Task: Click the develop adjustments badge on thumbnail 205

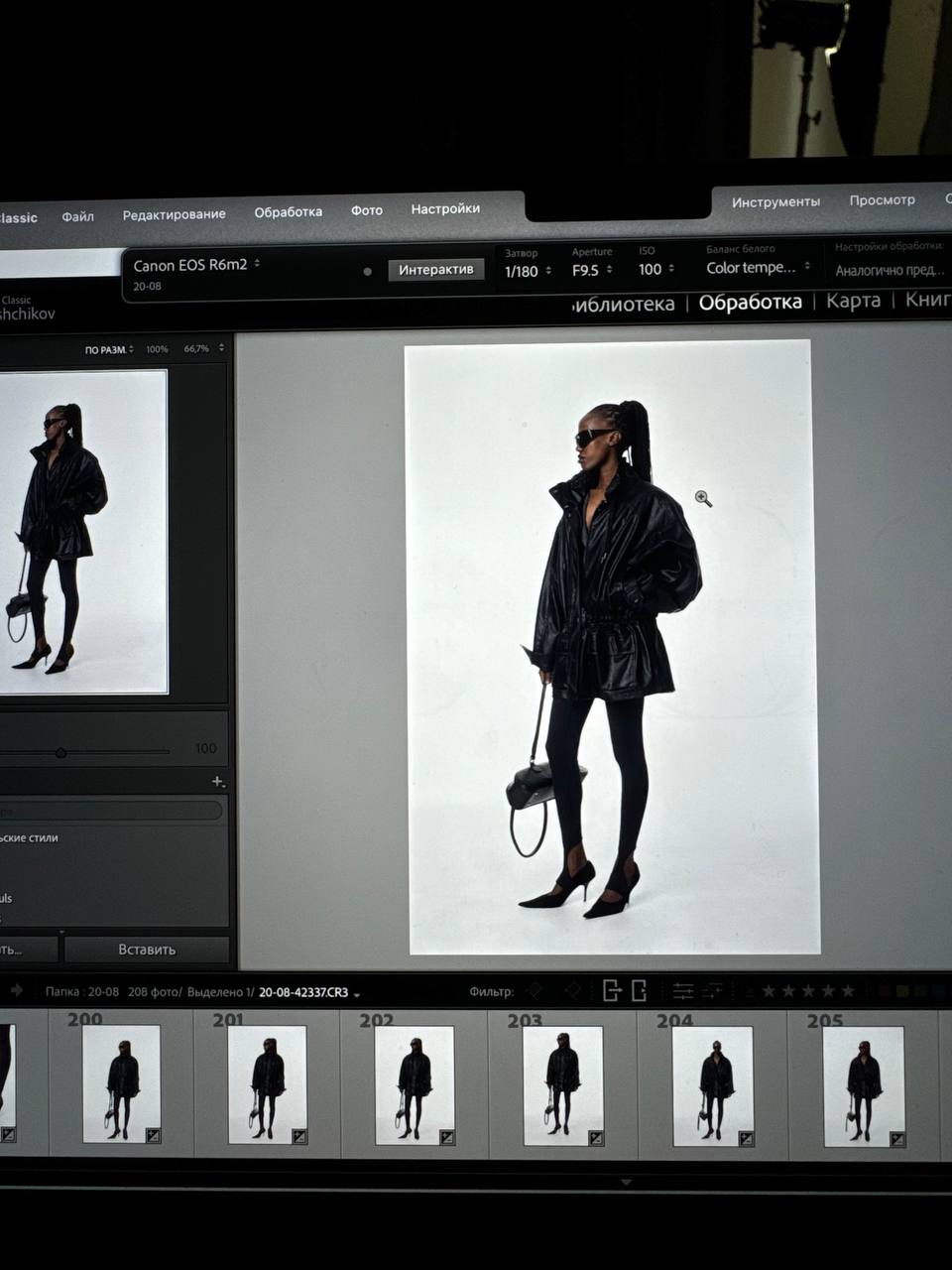Action: click(x=896, y=1140)
